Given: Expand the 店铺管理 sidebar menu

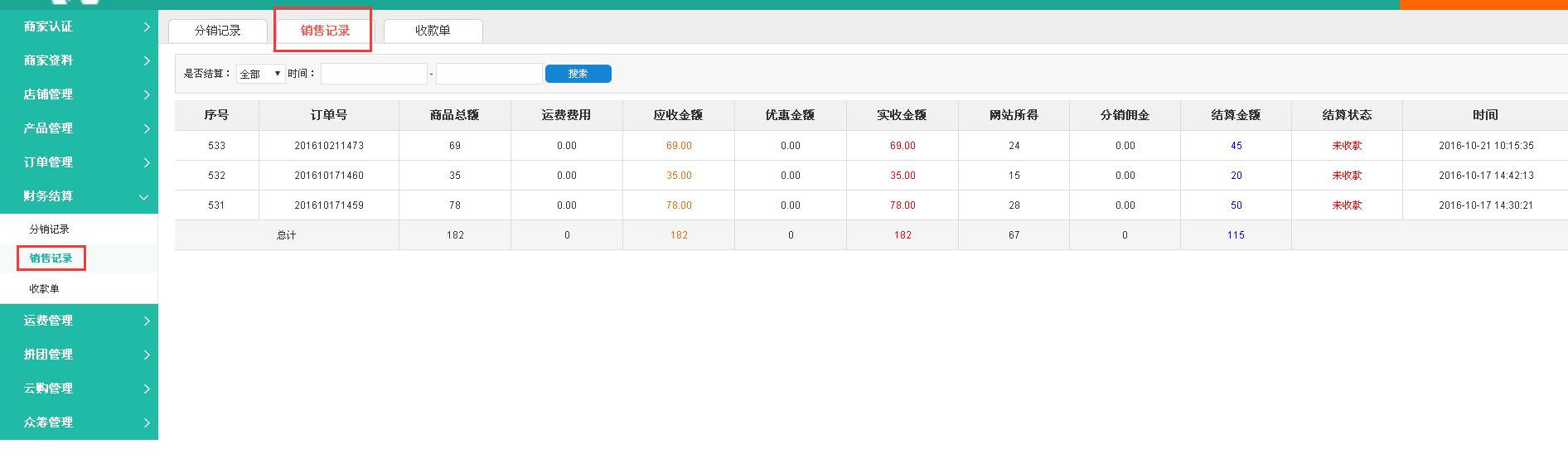Looking at the screenshot, I should (79, 94).
